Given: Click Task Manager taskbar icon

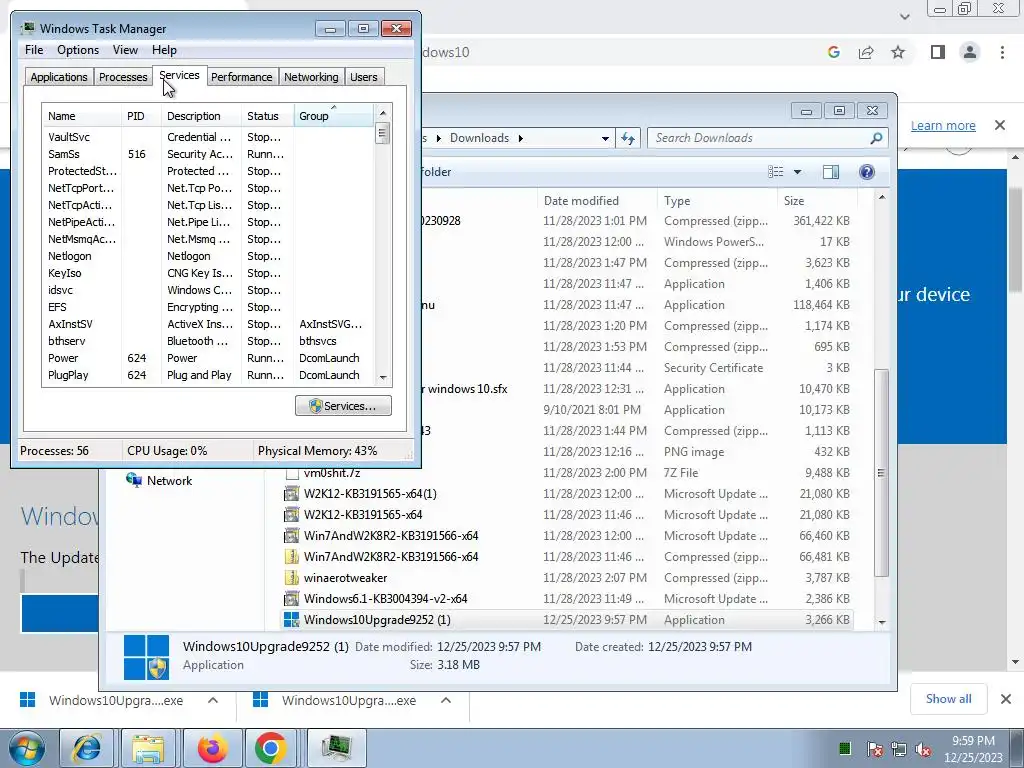Looking at the screenshot, I should [x=337, y=748].
